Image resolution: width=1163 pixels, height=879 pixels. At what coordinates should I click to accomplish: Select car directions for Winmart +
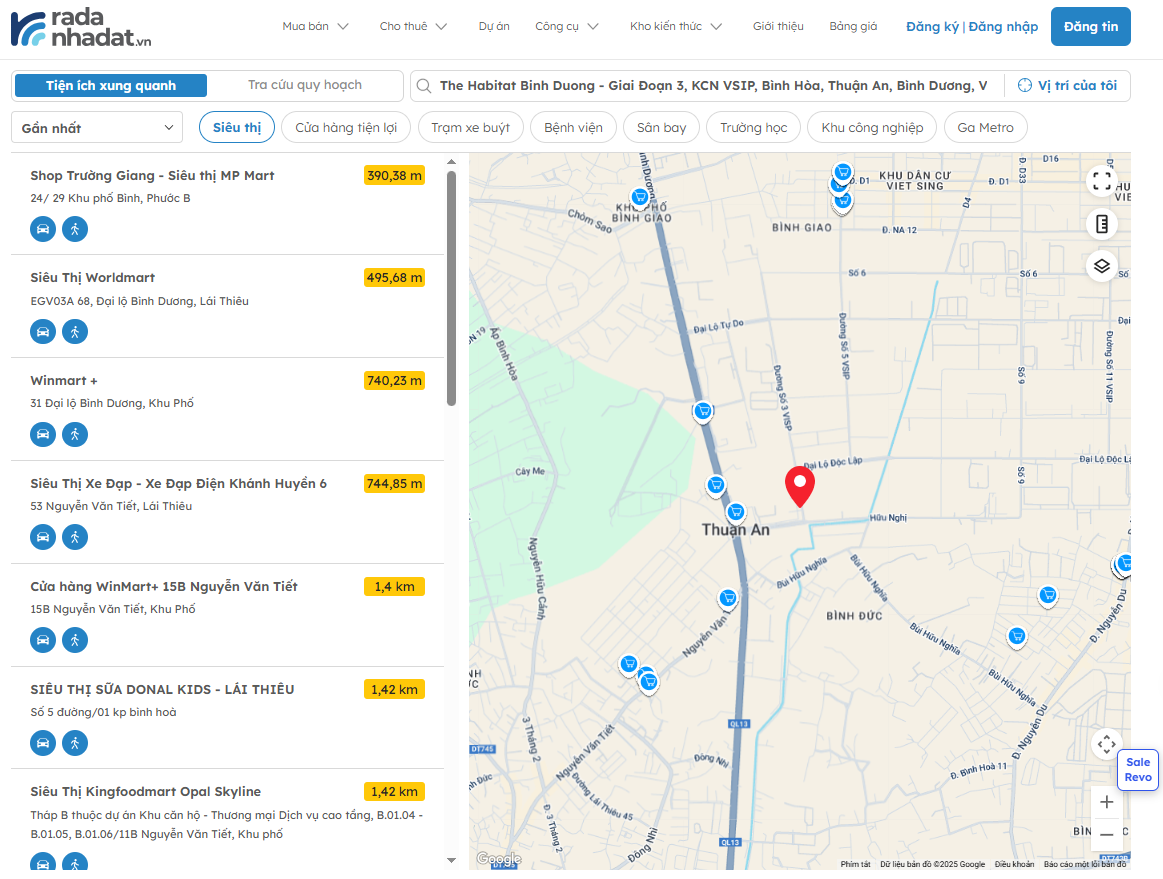click(43, 435)
